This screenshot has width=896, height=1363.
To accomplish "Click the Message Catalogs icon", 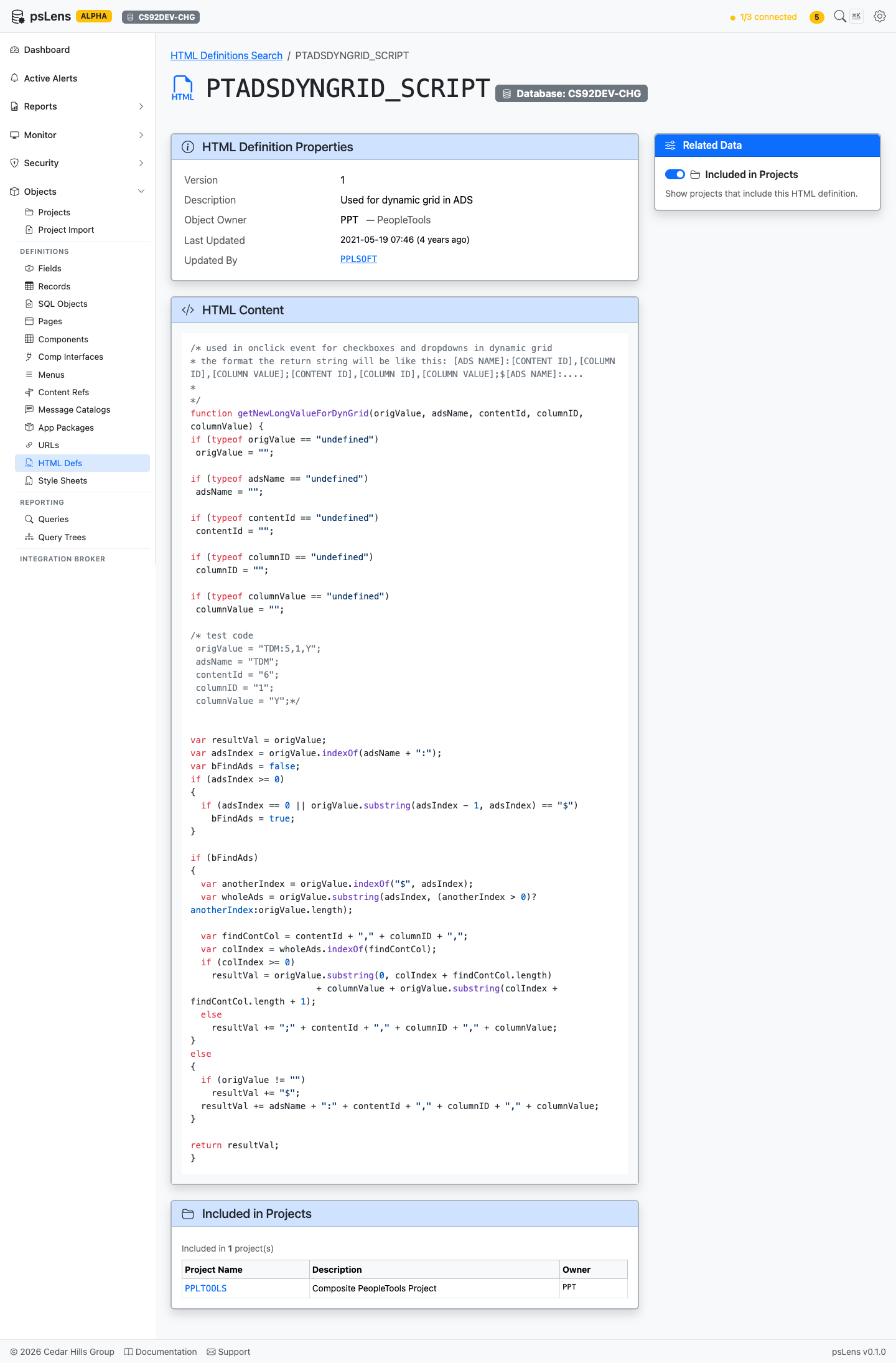I will 29,410.
